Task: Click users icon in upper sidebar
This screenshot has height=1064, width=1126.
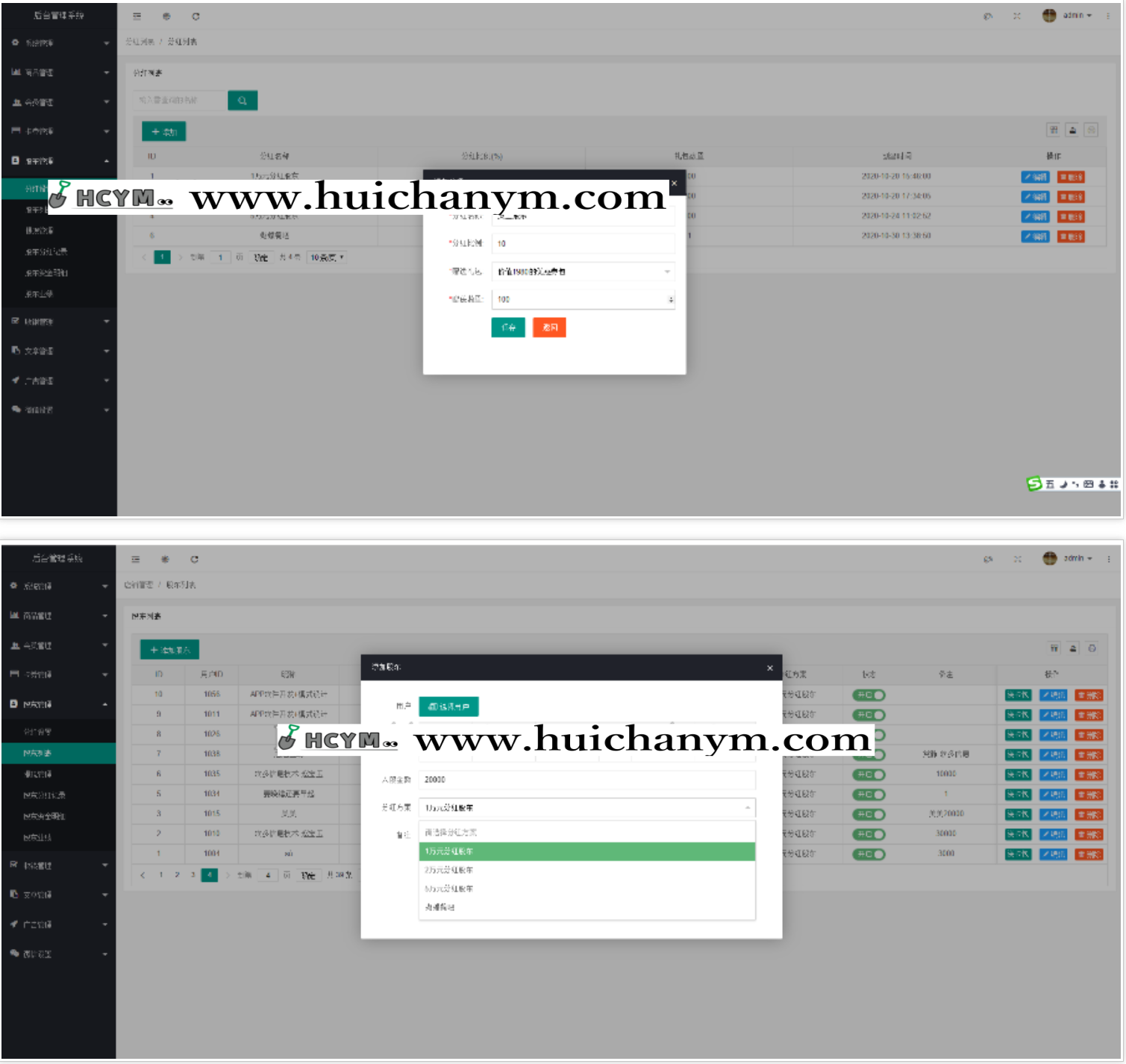Action: point(16,101)
